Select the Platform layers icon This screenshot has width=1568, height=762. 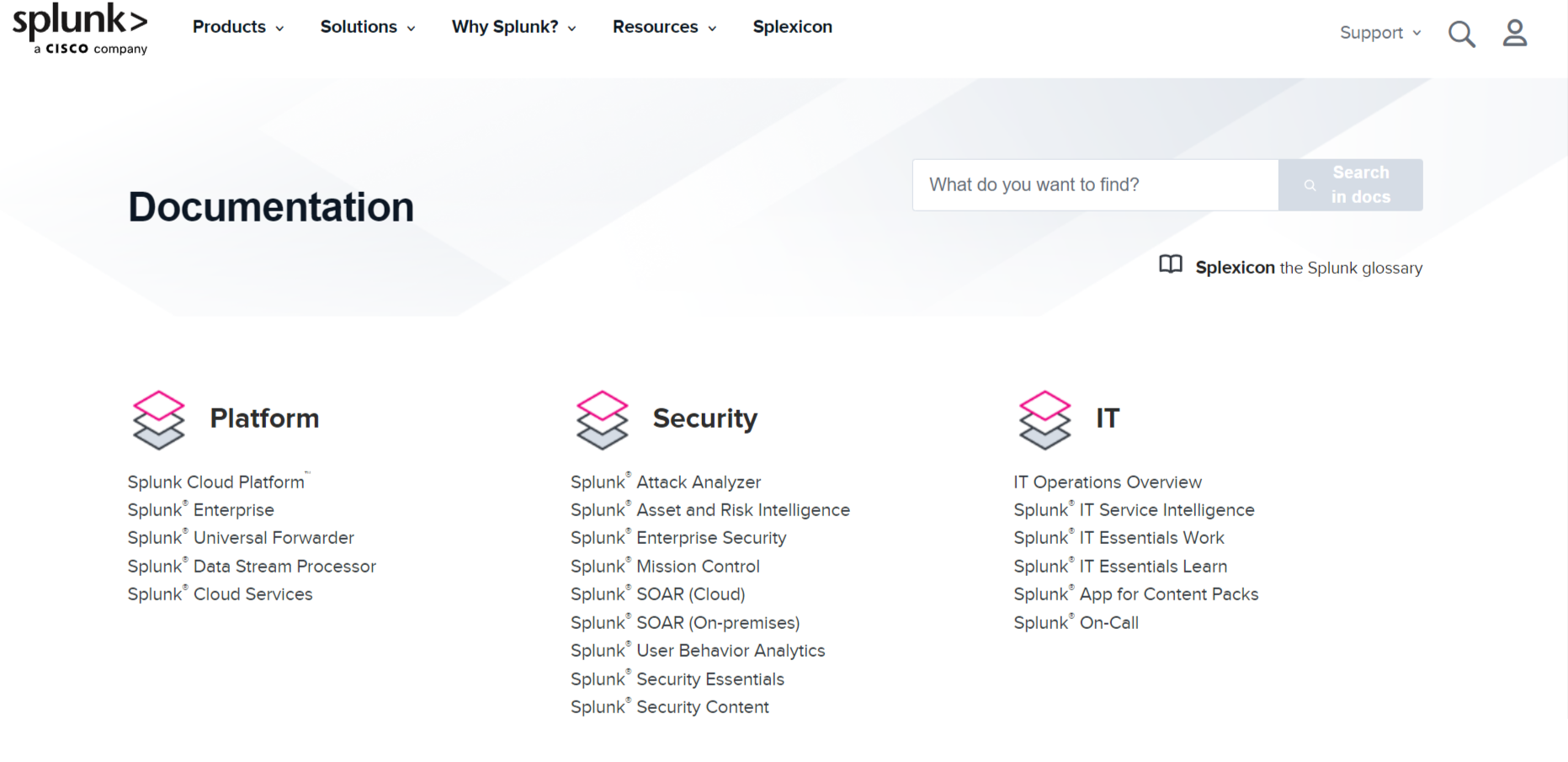click(158, 420)
